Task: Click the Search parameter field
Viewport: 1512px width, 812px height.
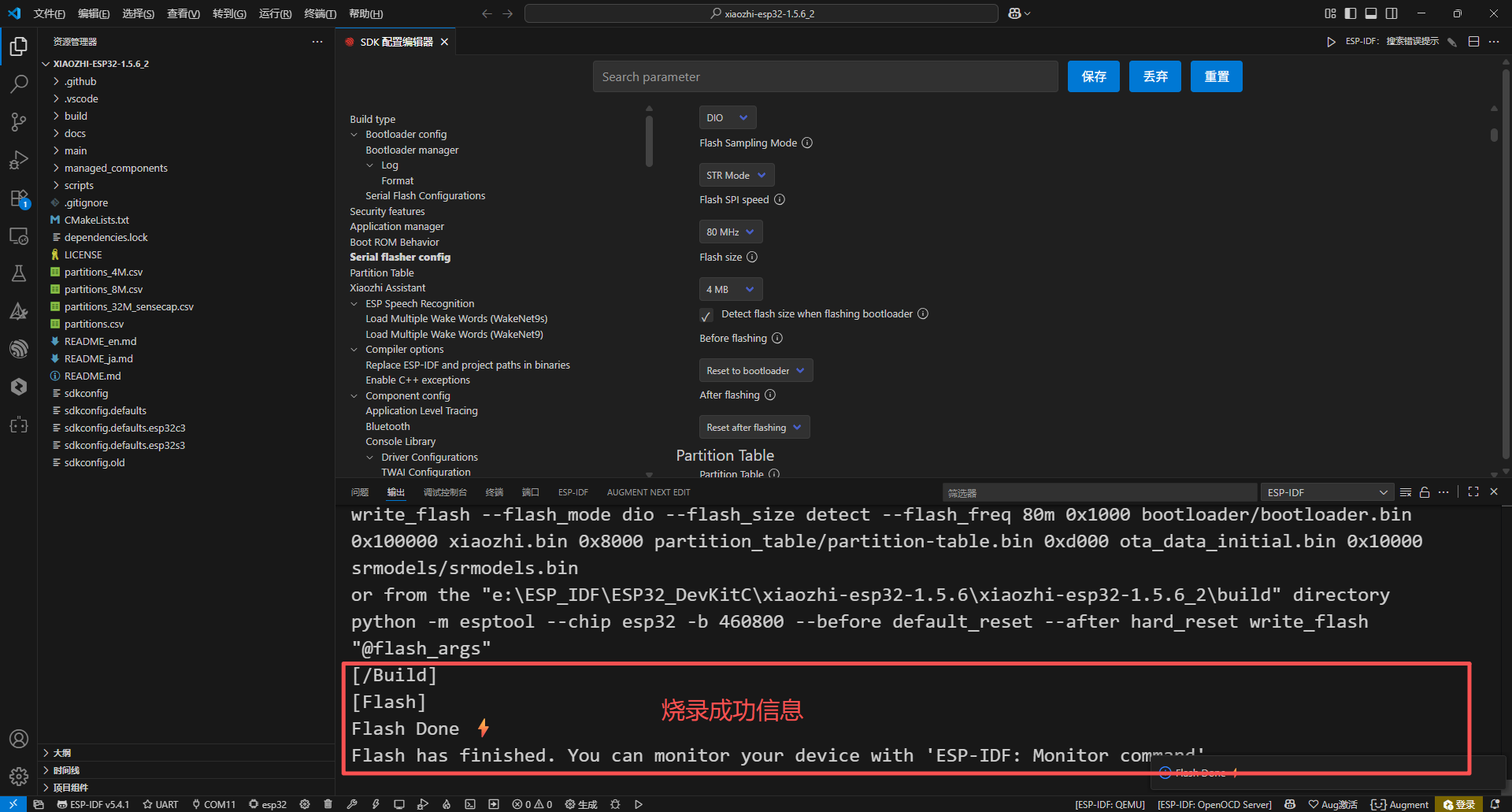Action: tap(825, 76)
